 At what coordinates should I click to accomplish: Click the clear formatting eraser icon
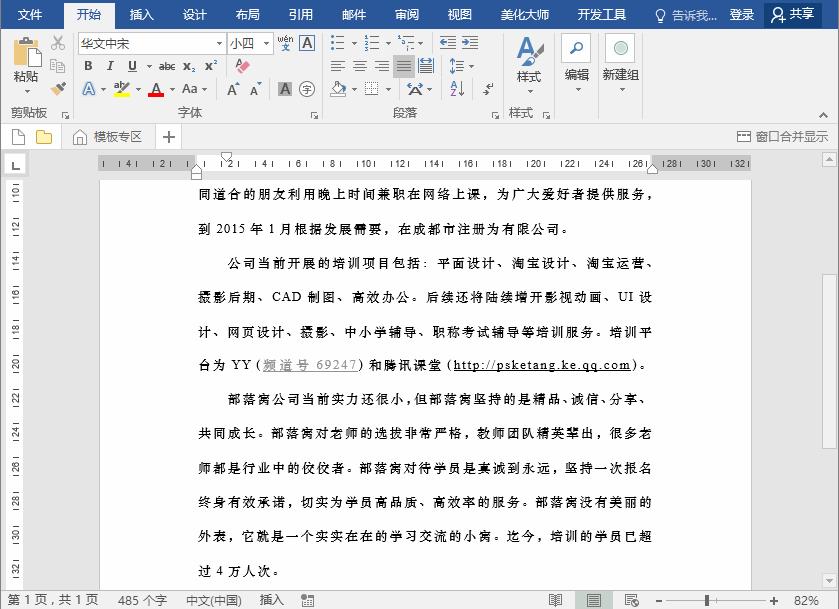tap(240, 65)
